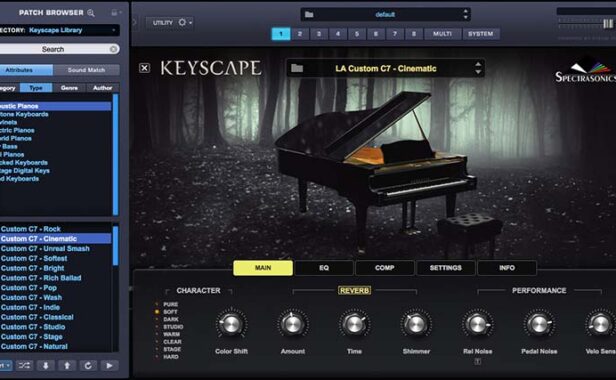Select the WARM character mode
Viewport: 616px width, 380px height.
(172, 334)
